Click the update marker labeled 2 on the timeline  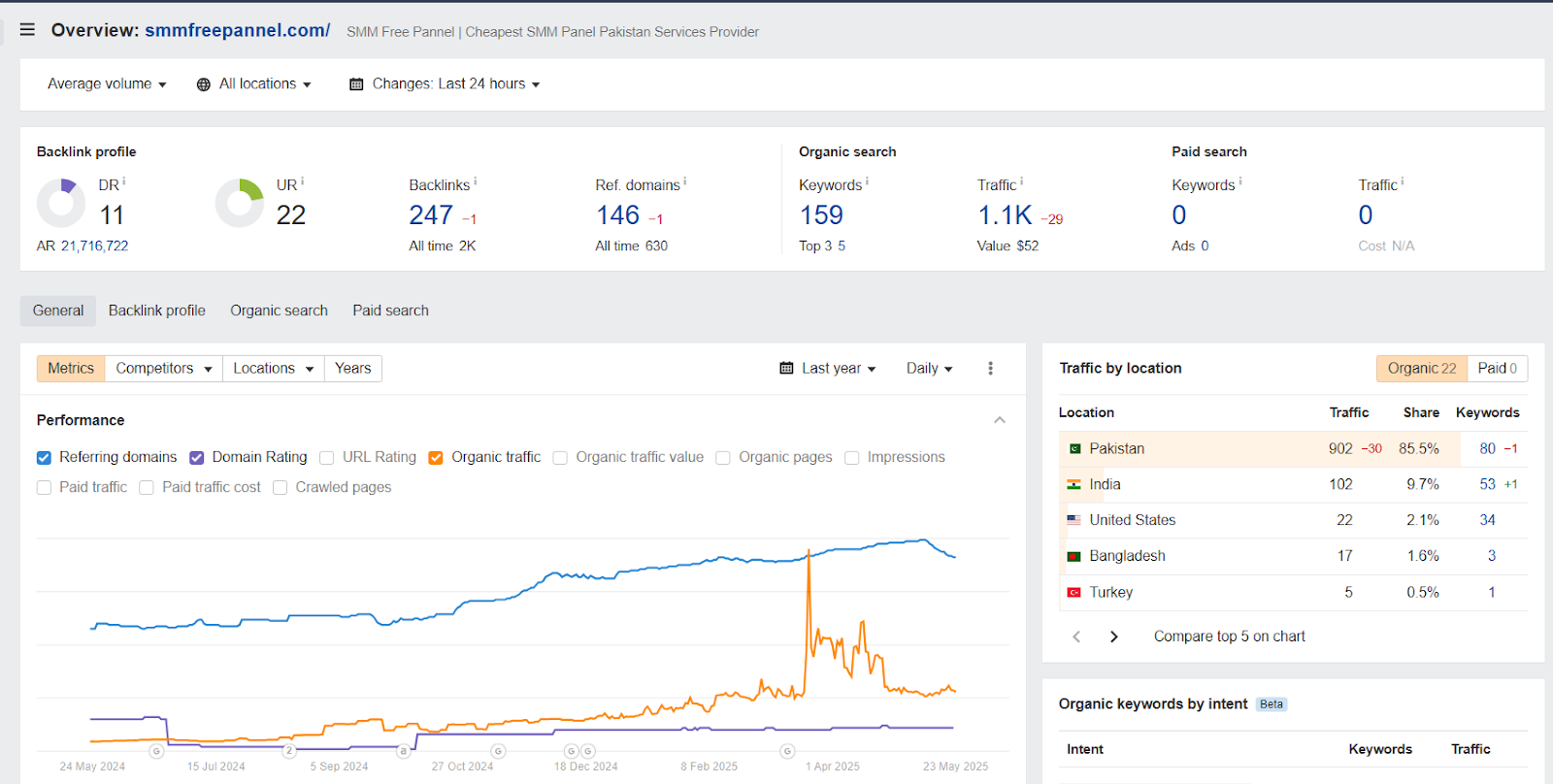coord(288,751)
